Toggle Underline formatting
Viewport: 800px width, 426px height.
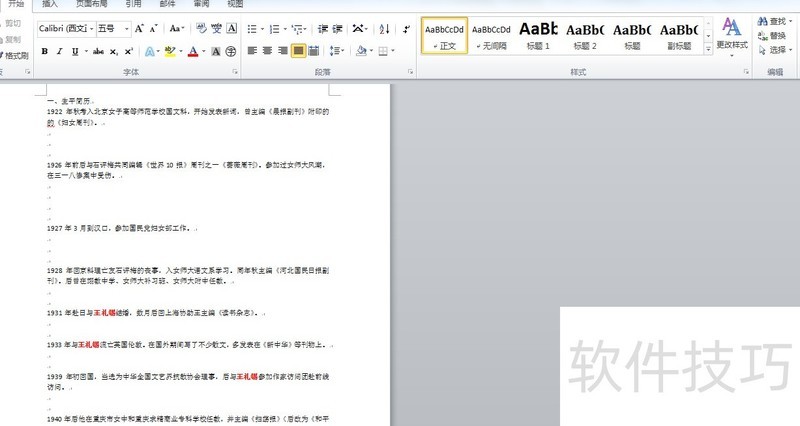75,52
